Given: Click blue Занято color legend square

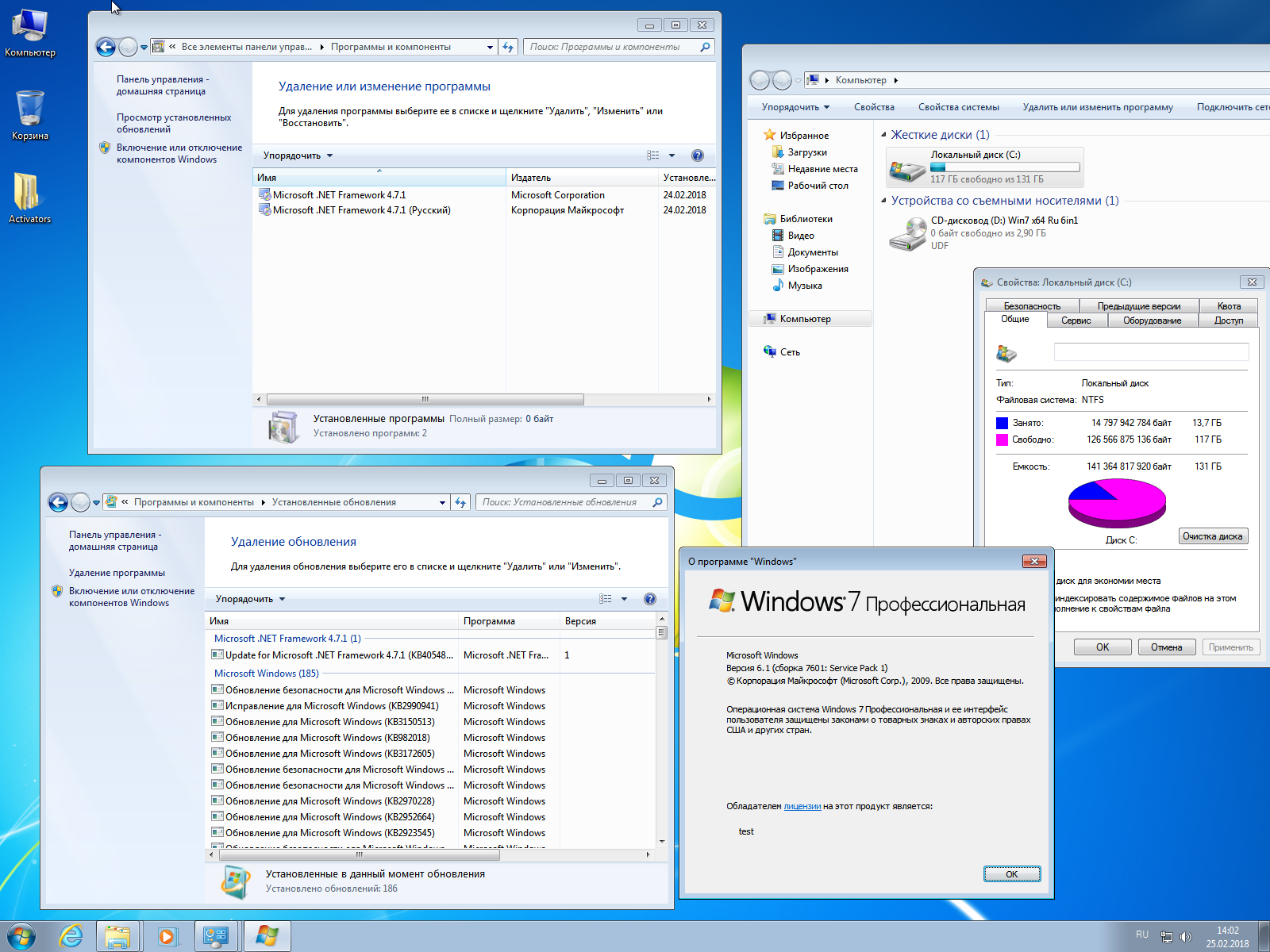Looking at the screenshot, I should coord(1003,423).
